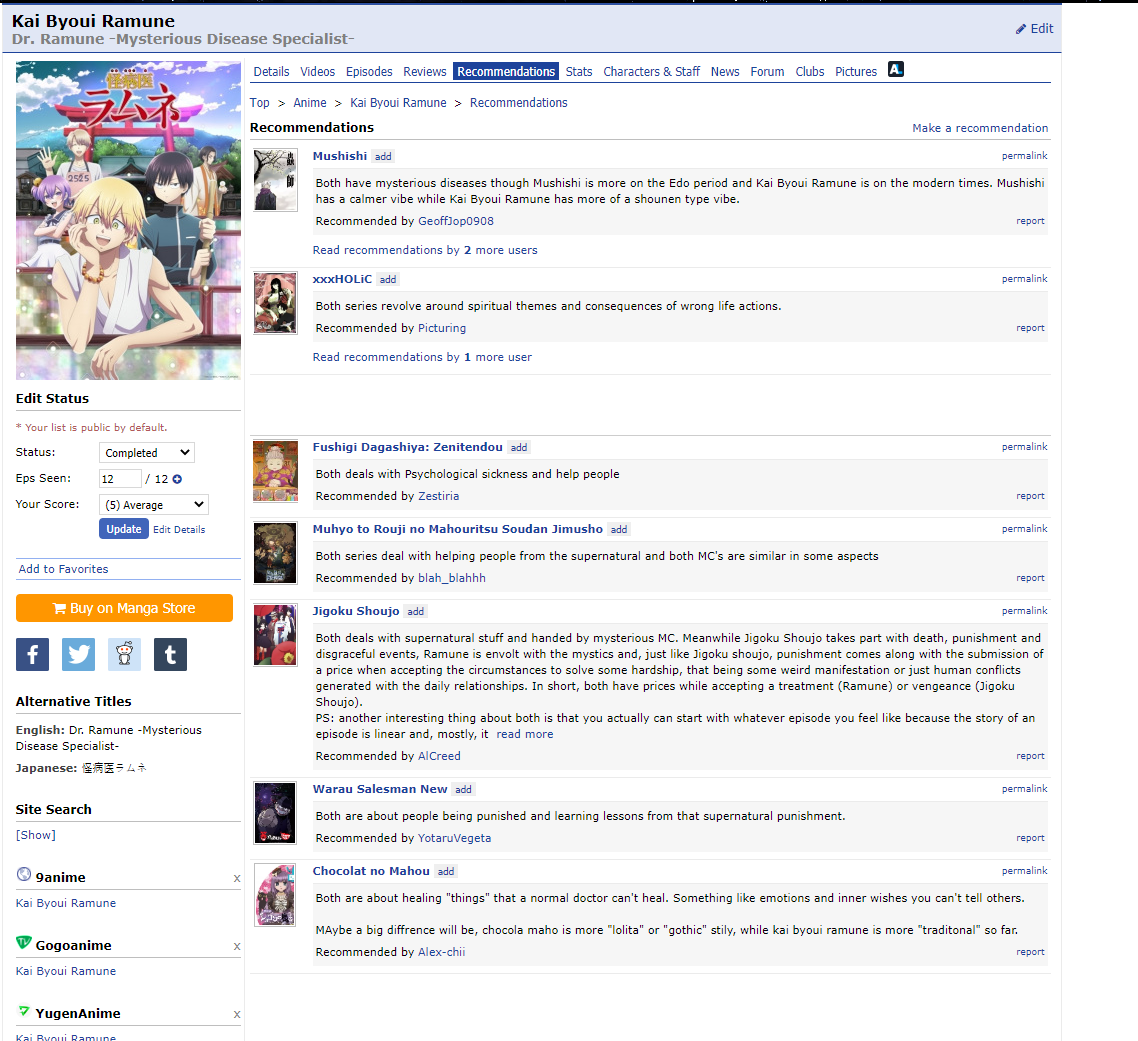Expand Read recommendations by 1 more user
Image resolution: width=1138 pixels, height=1041 pixels.
[x=422, y=357]
